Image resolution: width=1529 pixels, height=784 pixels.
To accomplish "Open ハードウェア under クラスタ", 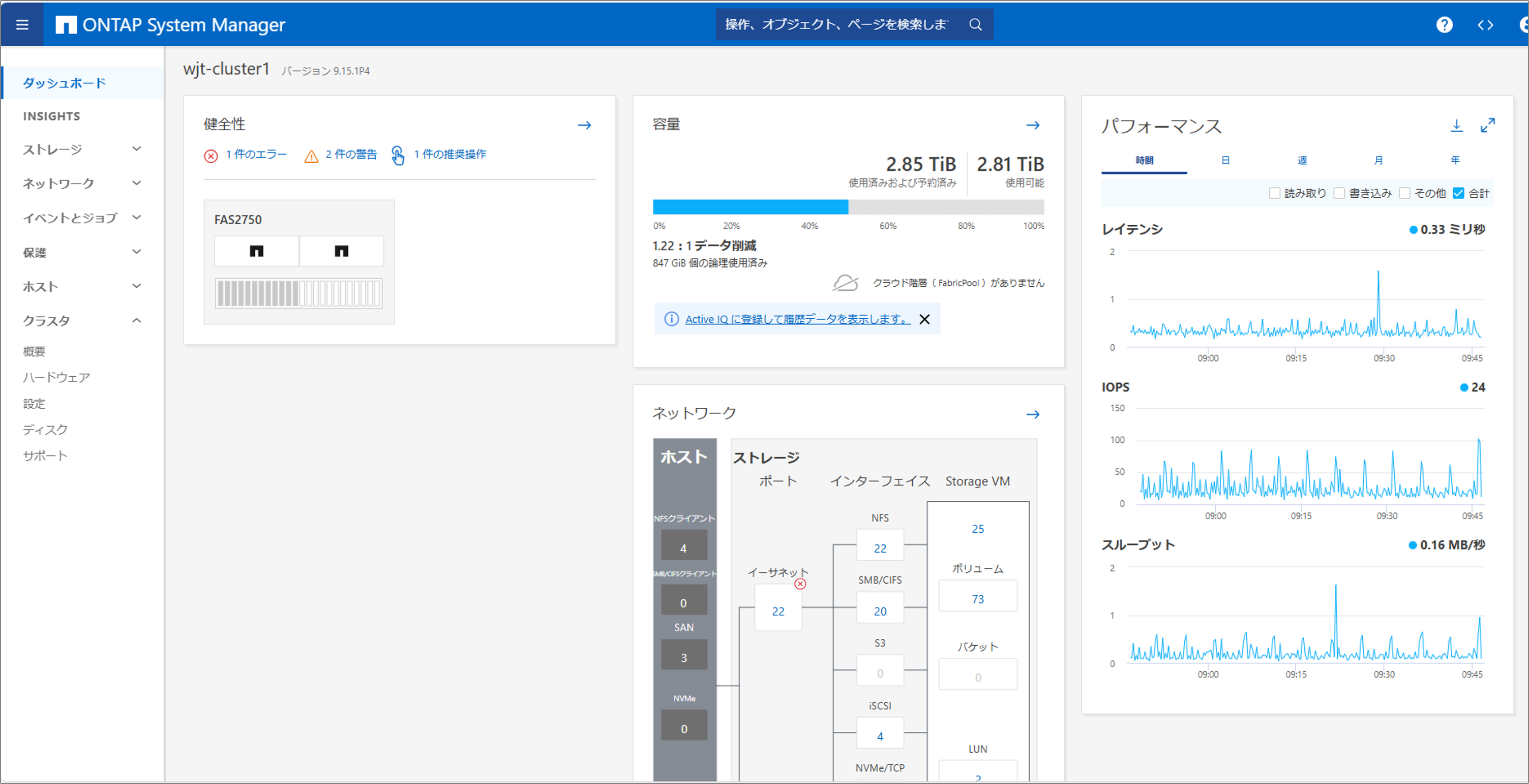I will [56, 377].
